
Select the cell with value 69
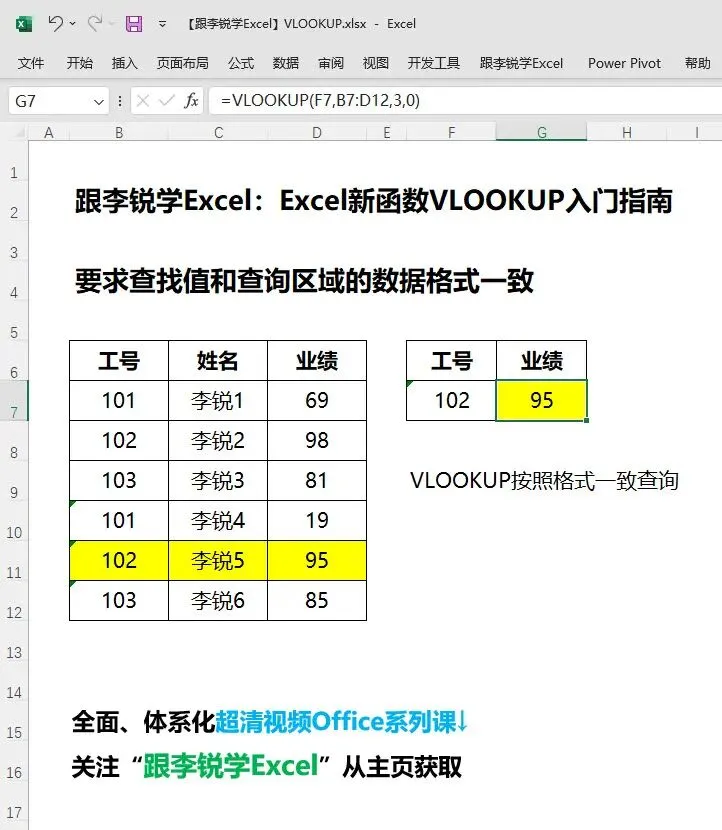(x=317, y=401)
